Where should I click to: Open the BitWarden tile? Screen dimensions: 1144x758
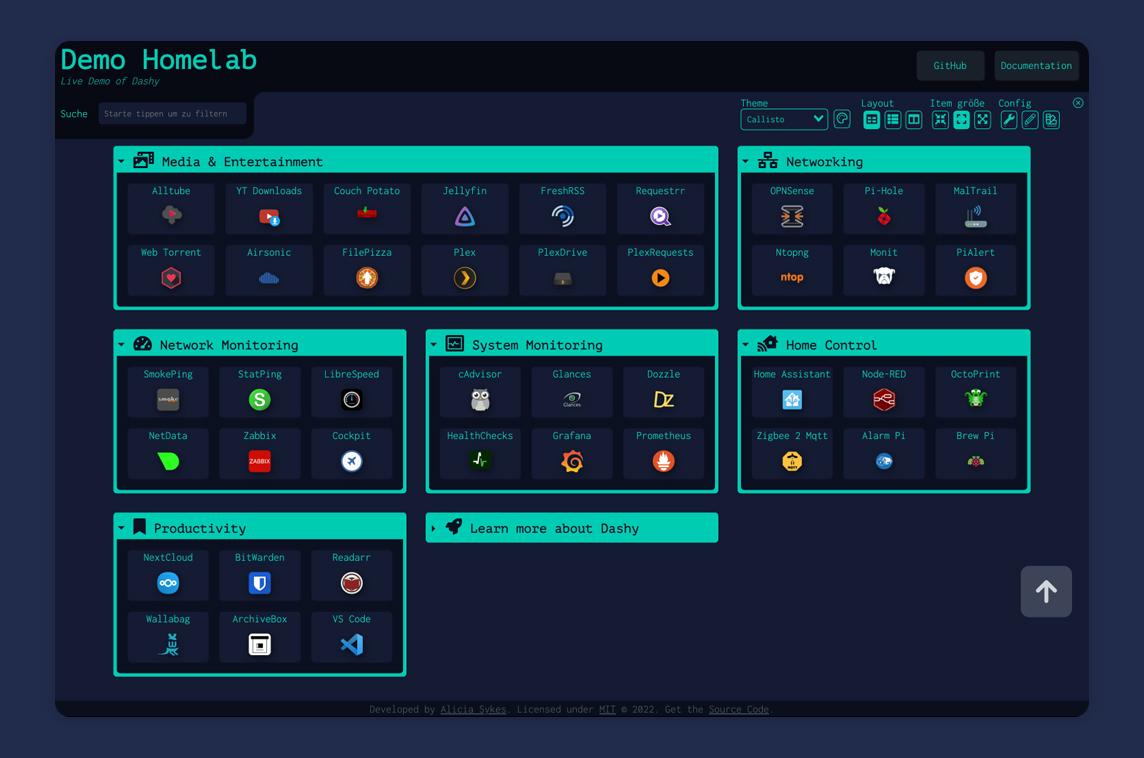(260, 575)
